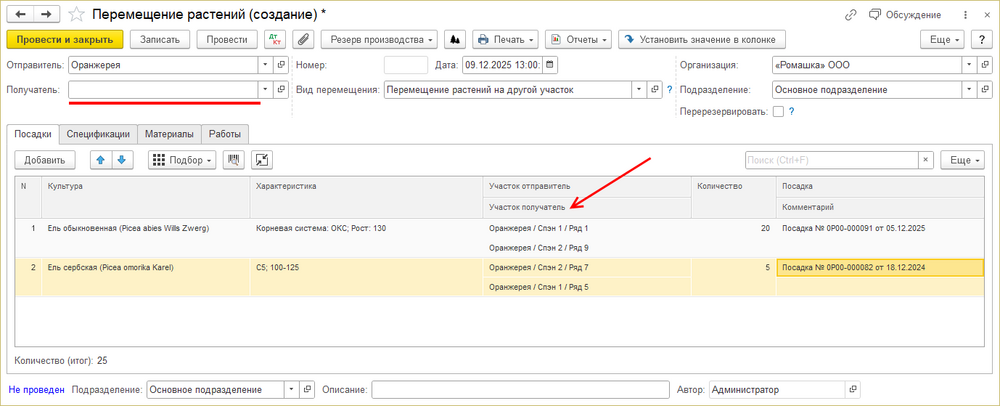Clear the search with the x button
The width and height of the screenshot is (1000, 406).
pyautogui.click(x=926, y=160)
